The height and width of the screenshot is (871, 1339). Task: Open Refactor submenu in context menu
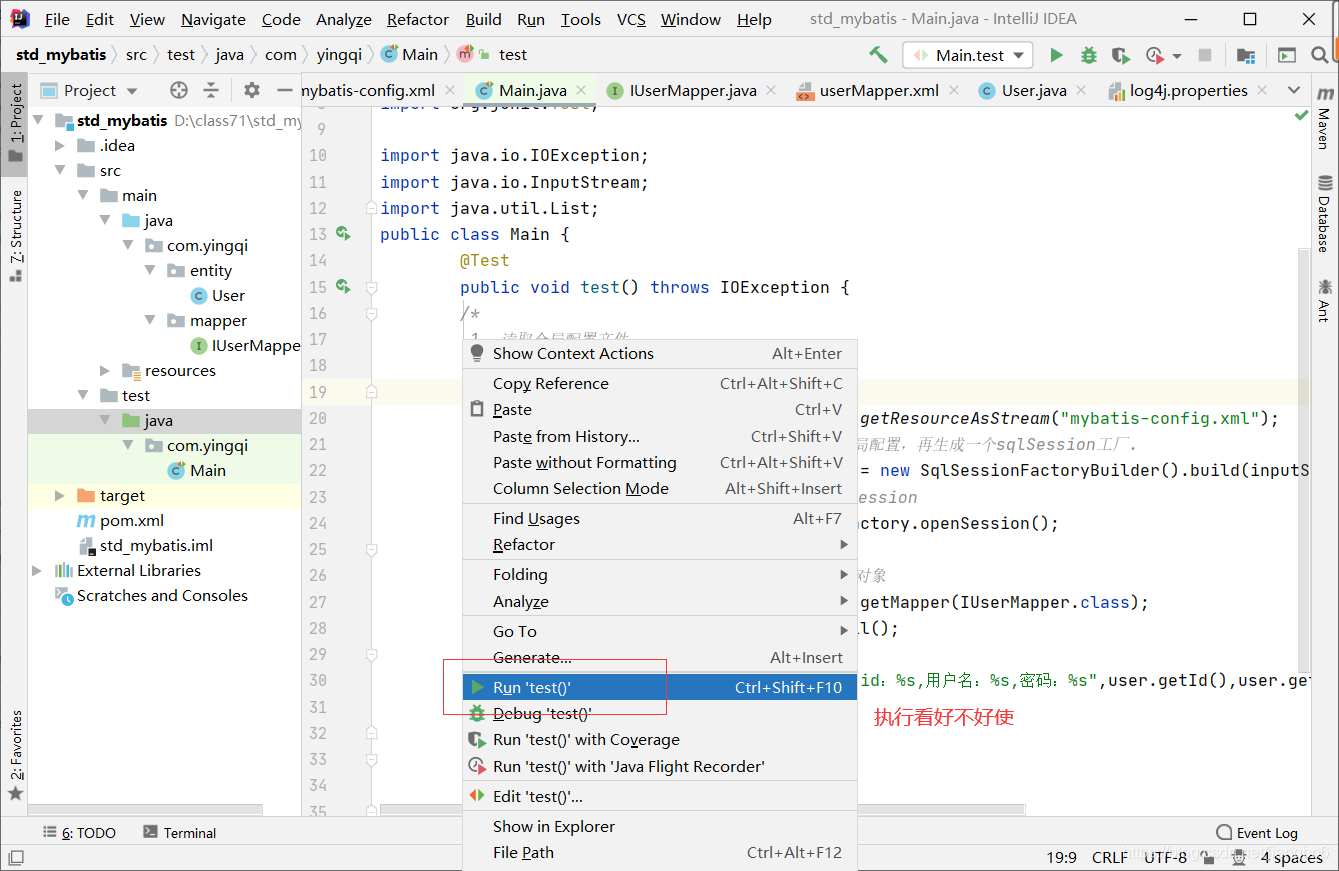[x=660, y=545]
